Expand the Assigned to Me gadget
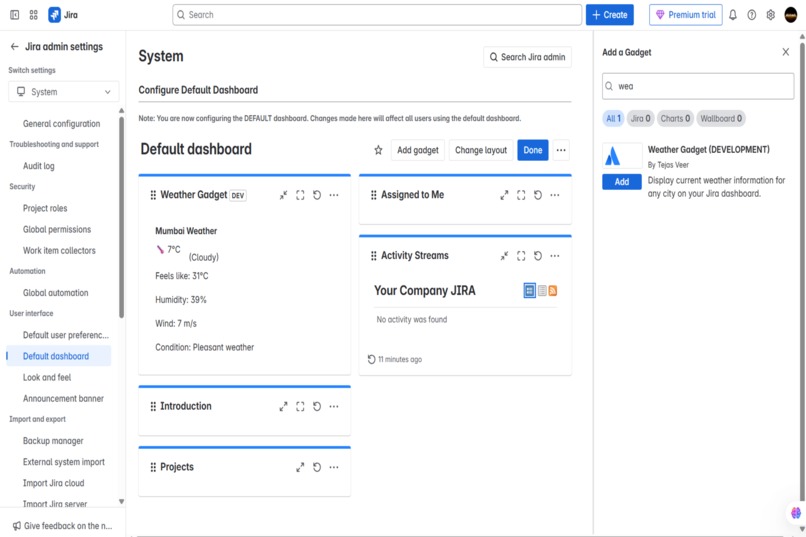Viewport: 806px width, 537px height. point(504,195)
